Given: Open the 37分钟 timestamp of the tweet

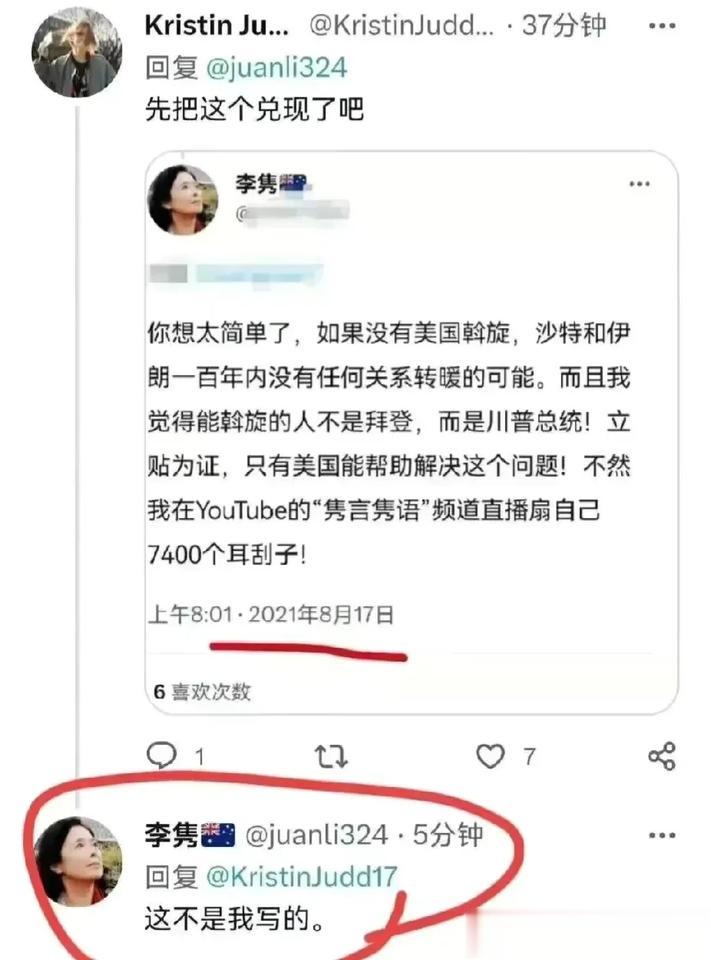Looking at the screenshot, I should [563, 26].
